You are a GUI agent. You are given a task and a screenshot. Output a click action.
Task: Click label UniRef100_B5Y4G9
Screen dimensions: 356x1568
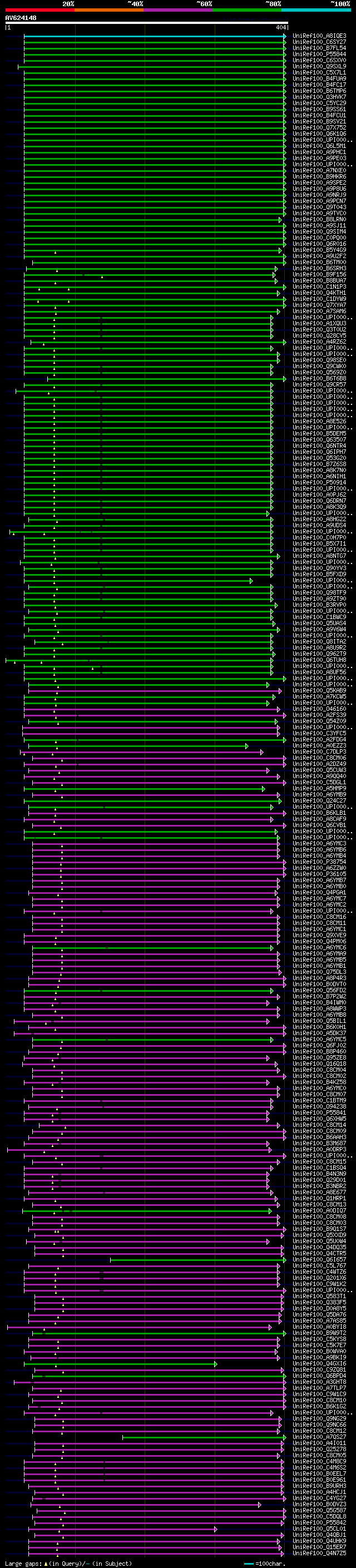pos(319,250)
